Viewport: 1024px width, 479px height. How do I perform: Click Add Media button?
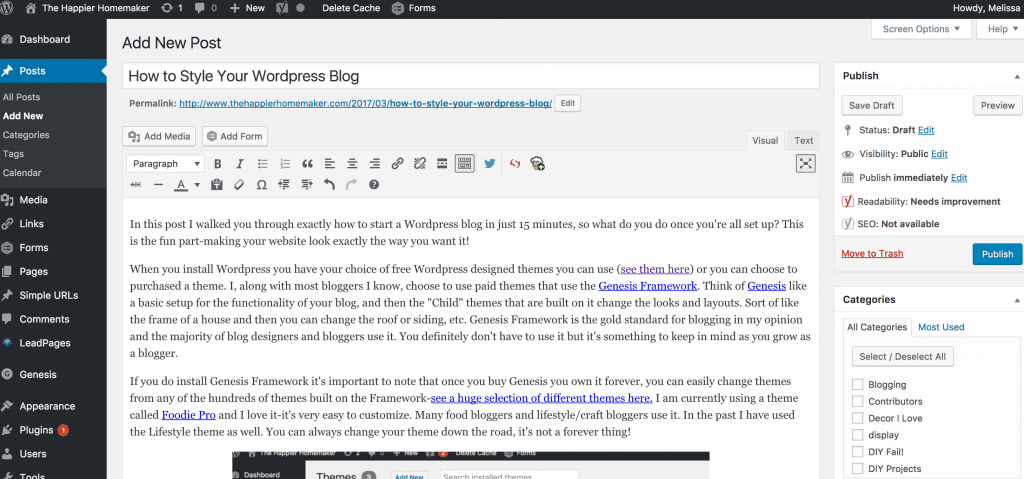point(159,137)
